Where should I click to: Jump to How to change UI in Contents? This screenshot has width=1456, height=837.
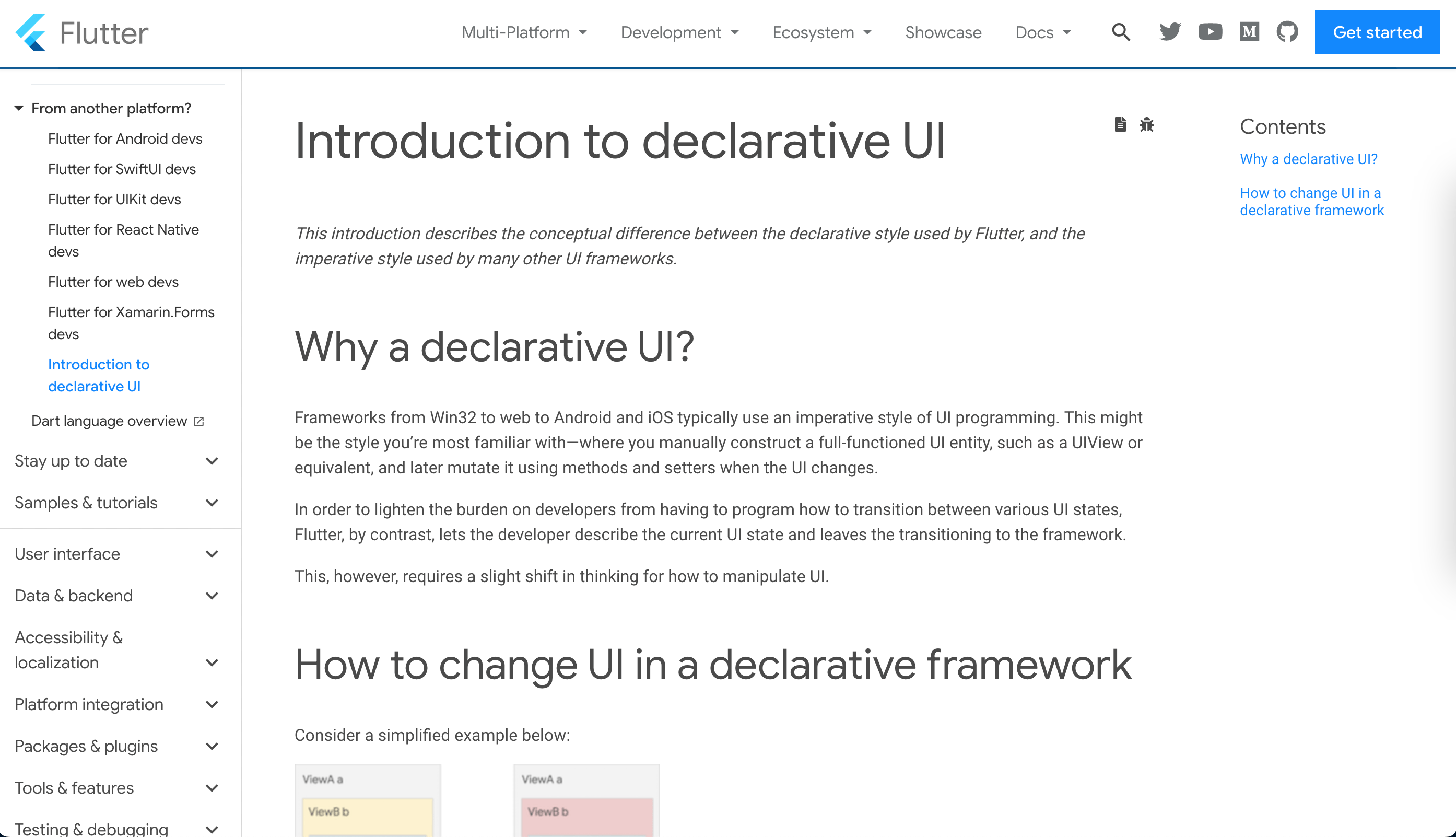coord(1312,202)
